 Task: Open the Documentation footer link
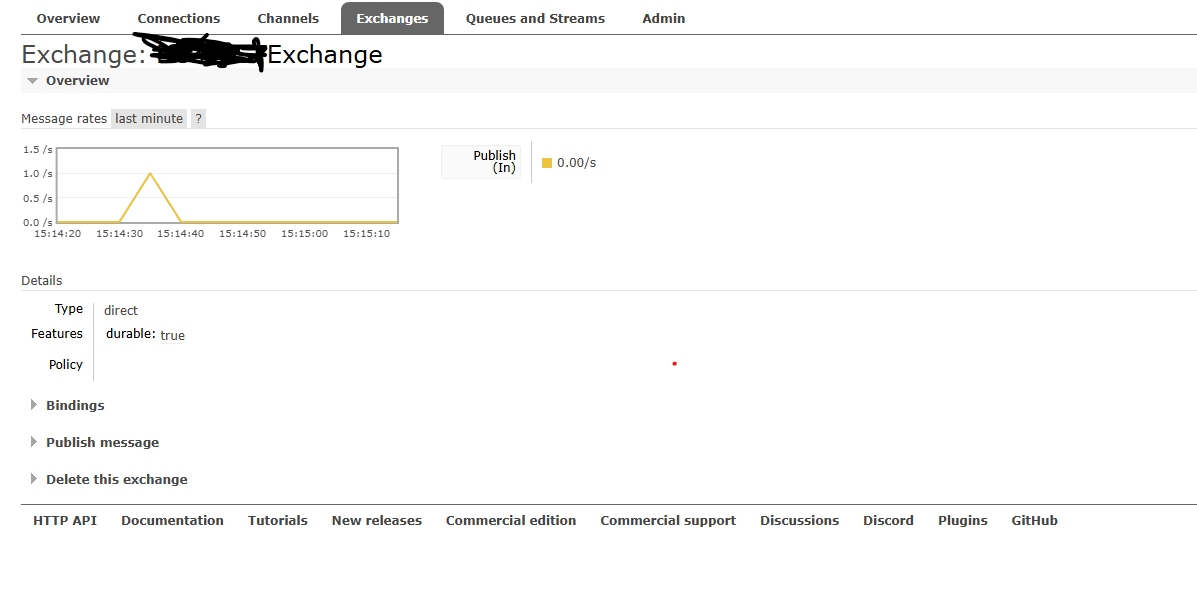tap(172, 520)
